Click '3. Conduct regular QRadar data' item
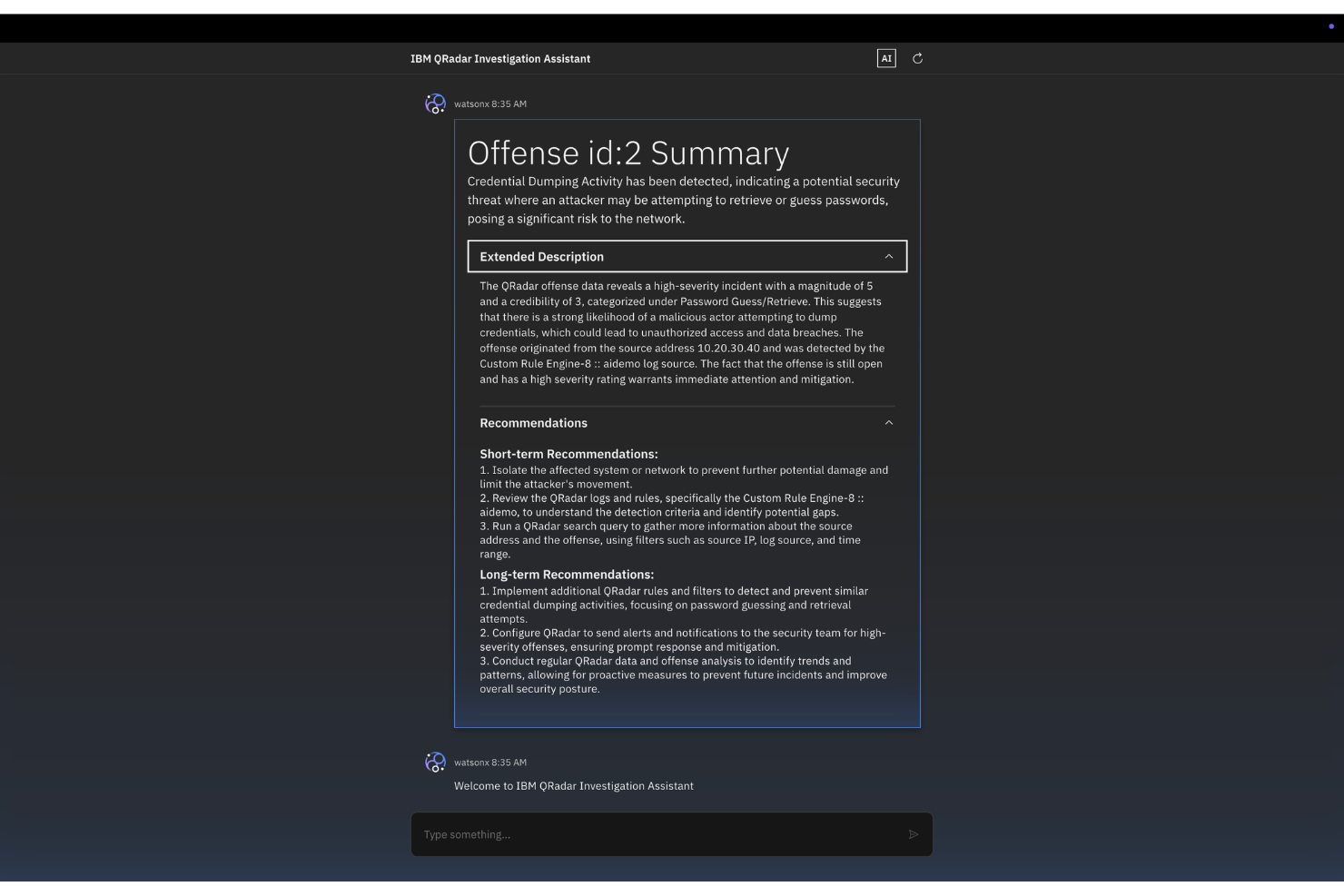The image size is (1344, 896). (x=684, y=674)
